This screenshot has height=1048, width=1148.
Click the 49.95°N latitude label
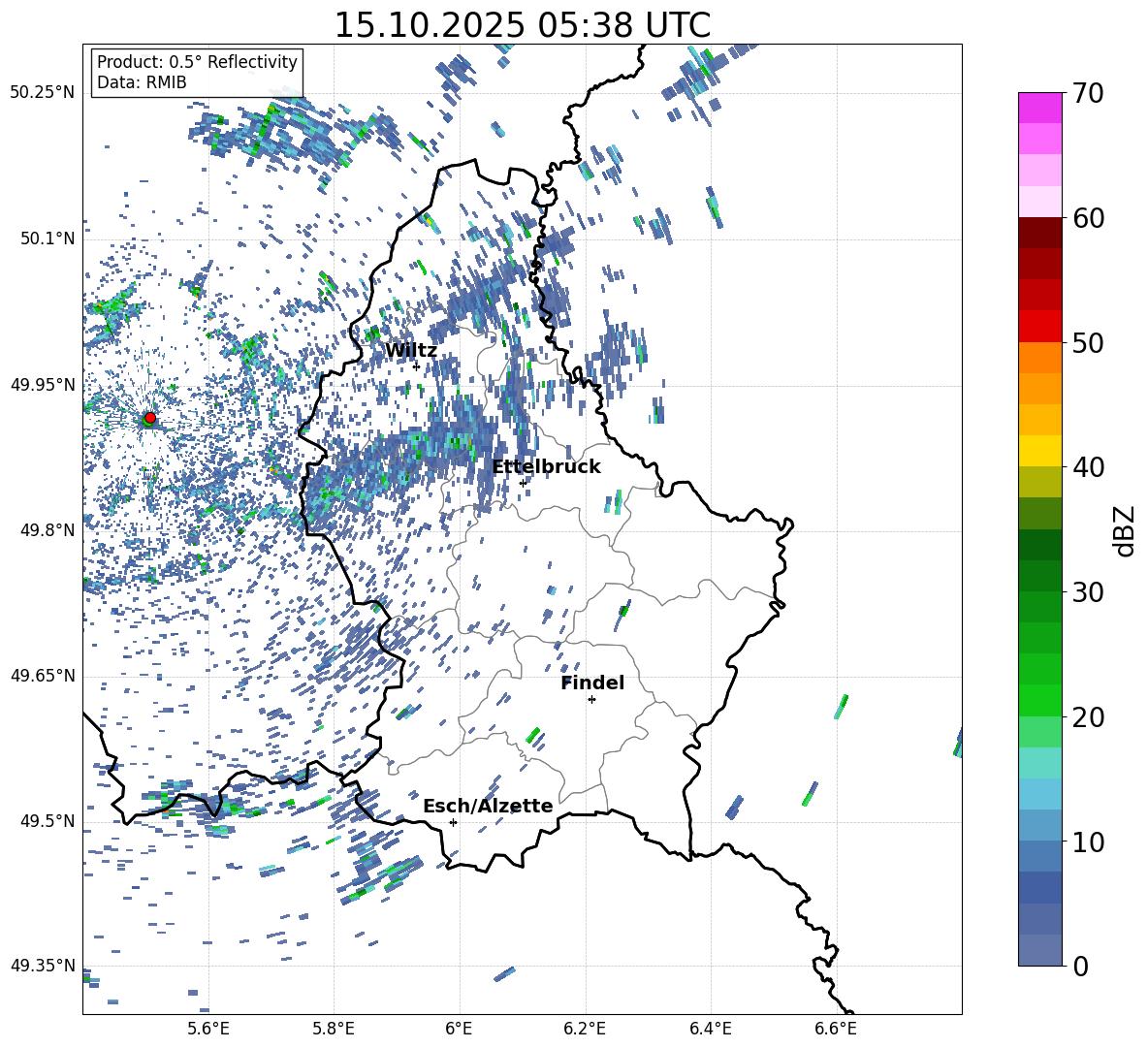43,385
